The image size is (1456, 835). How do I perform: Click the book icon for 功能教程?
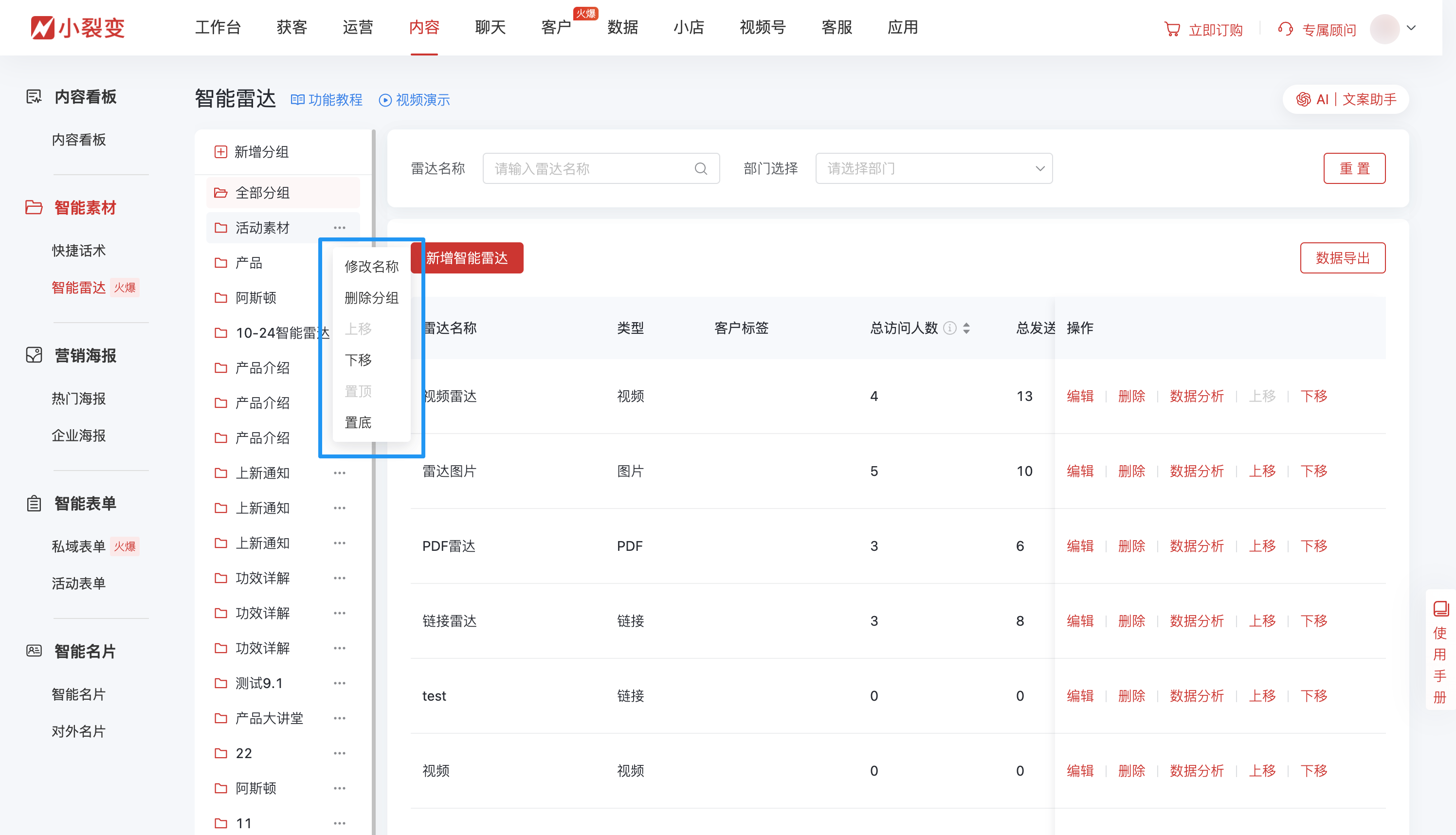(x=297, y=100)
